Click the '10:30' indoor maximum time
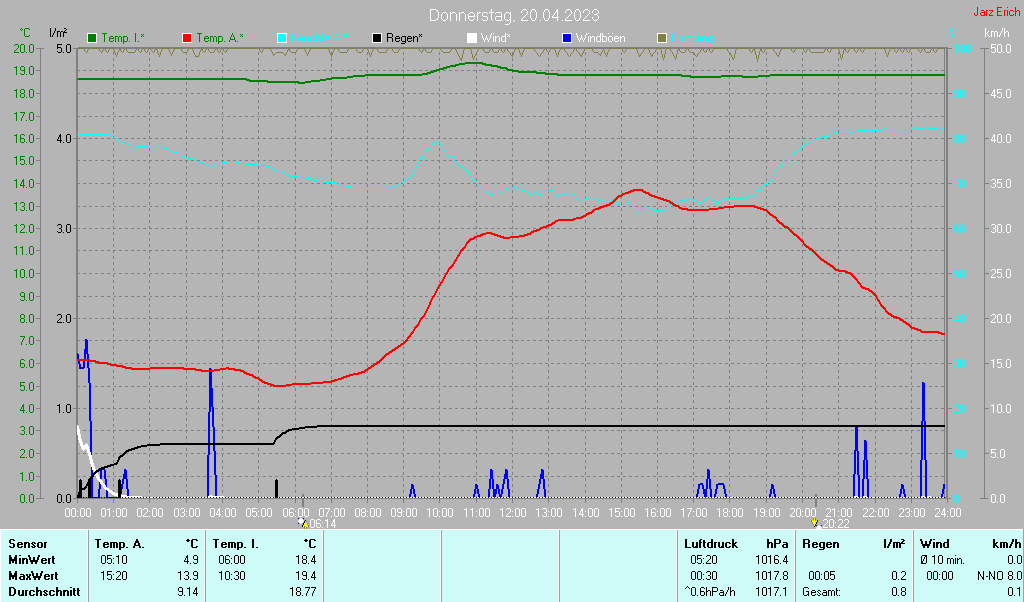Image resolution: width=1024 pixels, height=602 pixels. (232, 577)
